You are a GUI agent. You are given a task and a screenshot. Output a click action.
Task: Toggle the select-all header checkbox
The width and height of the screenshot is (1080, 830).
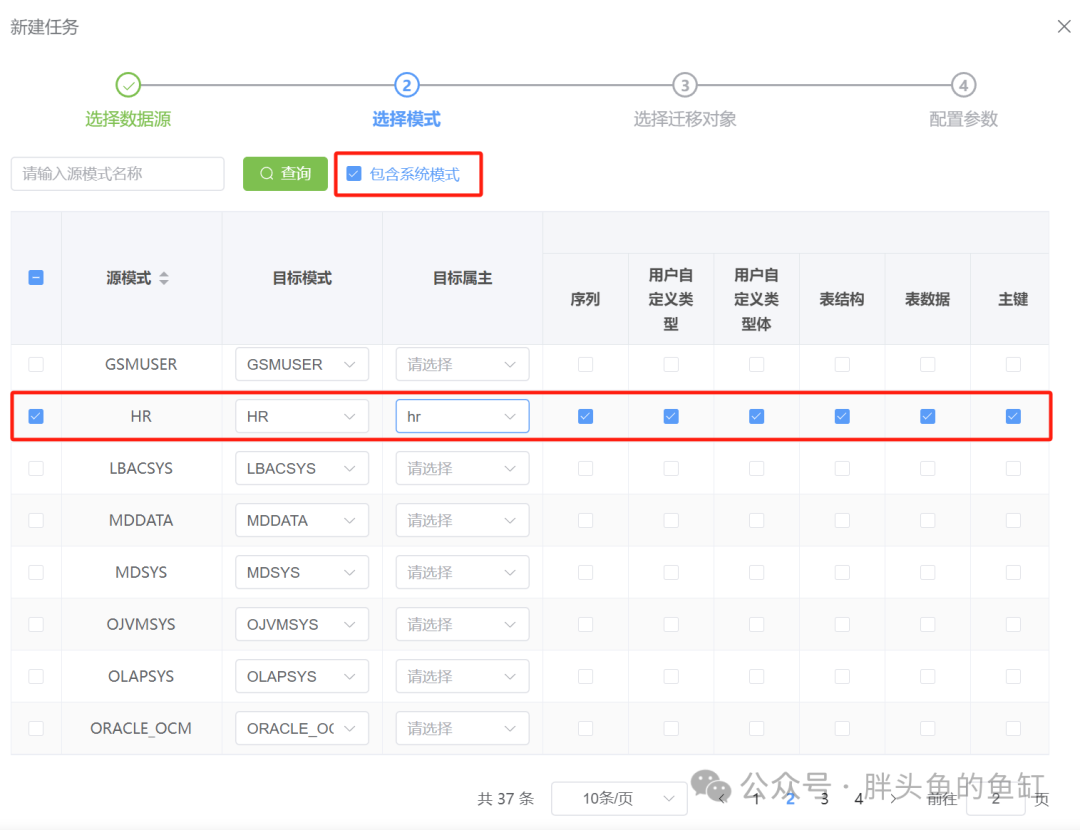(36, 278)
